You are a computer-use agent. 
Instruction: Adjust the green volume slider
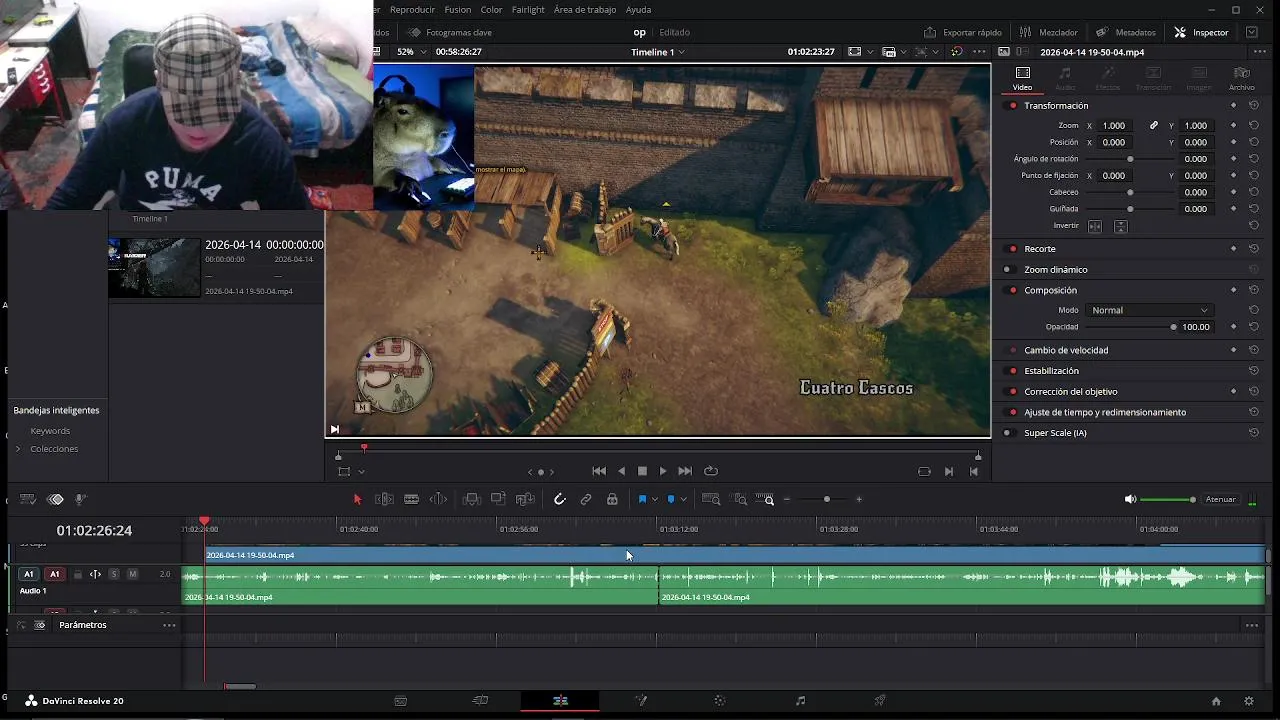point(1168,499)
